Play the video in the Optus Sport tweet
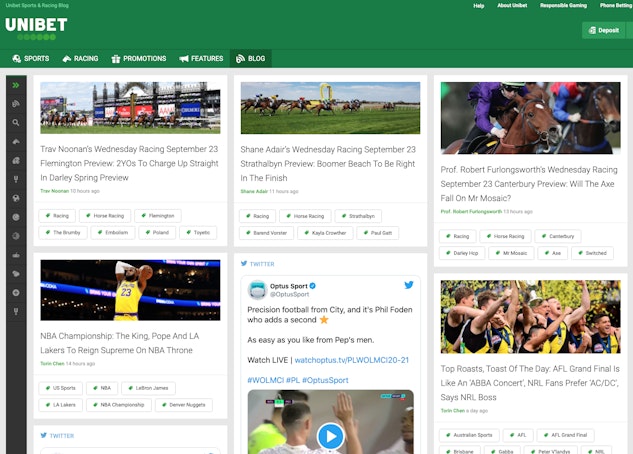 click(x=330, y=436)
